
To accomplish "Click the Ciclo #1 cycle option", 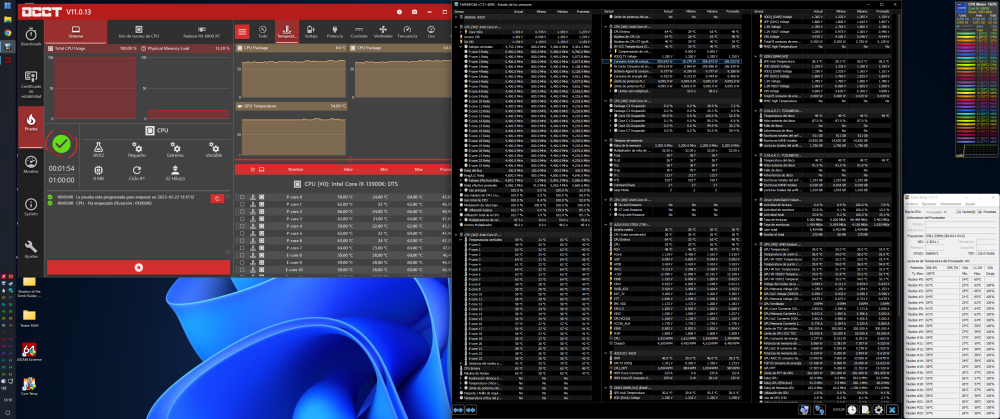I will [x=136, y=173].
